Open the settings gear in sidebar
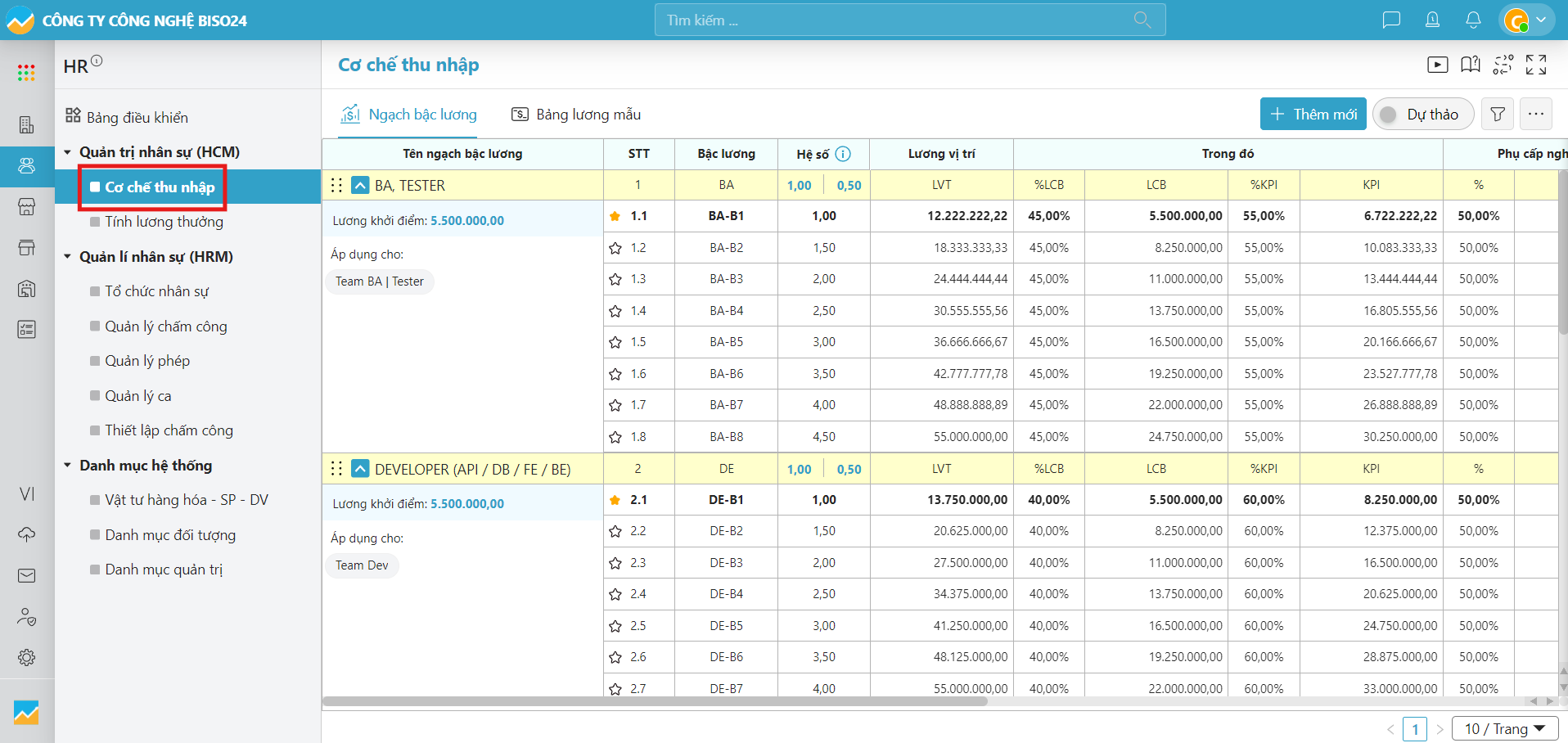Screen dimensions: 1568x743 pyautogui.click(x=26, y=657)
